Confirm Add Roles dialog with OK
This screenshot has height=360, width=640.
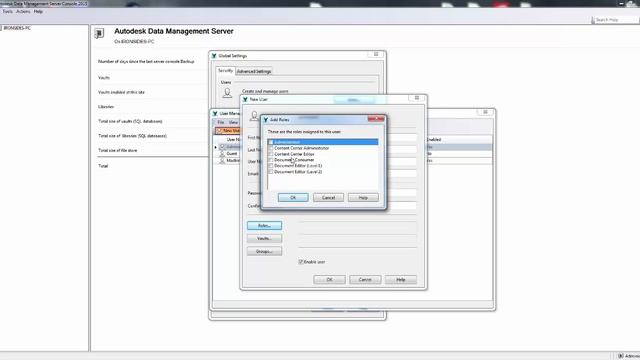pyautogui.click(x=293, y=198)
